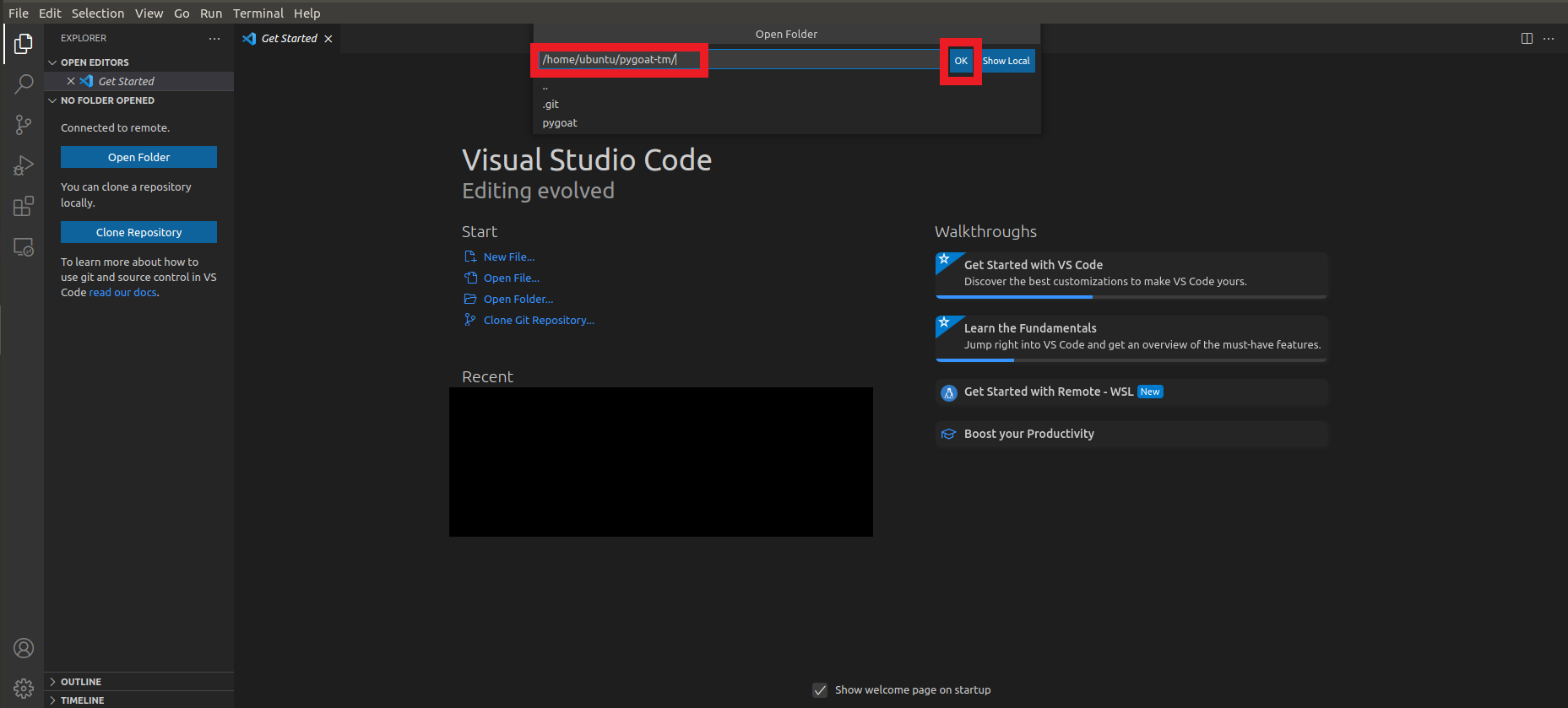Open the View menu

pyautogui.click(x=149, y=14)
